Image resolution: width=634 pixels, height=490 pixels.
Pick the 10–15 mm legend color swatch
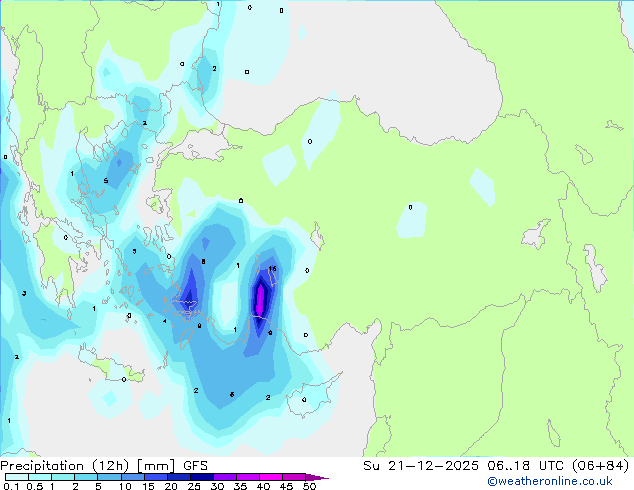coord(133,477)
